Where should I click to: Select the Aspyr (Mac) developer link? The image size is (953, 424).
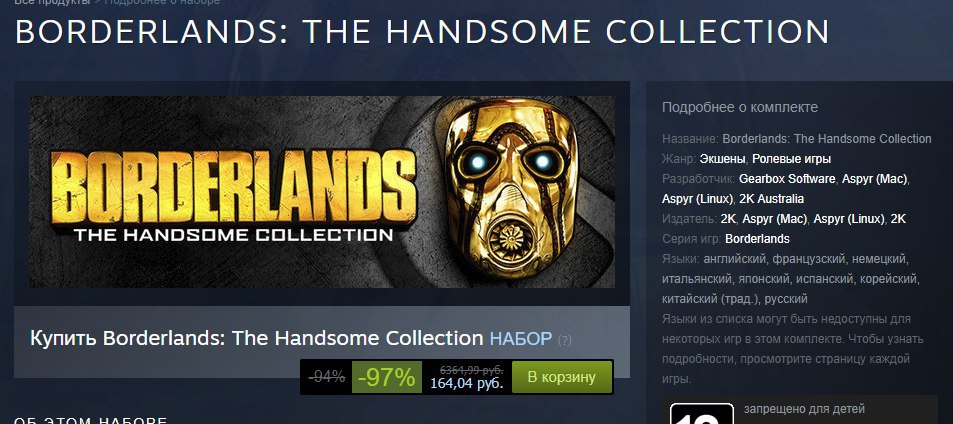[875, 179]
